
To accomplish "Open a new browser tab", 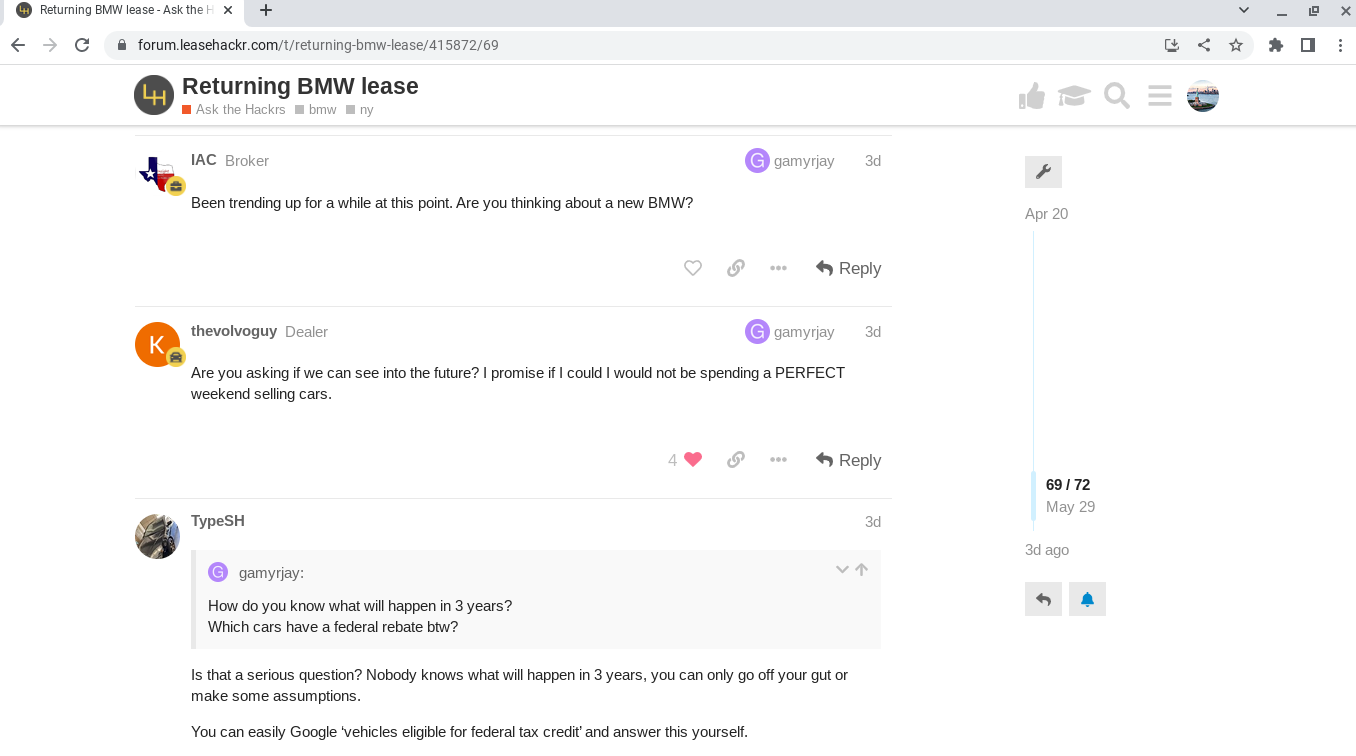I will click(x=266, y=11).
